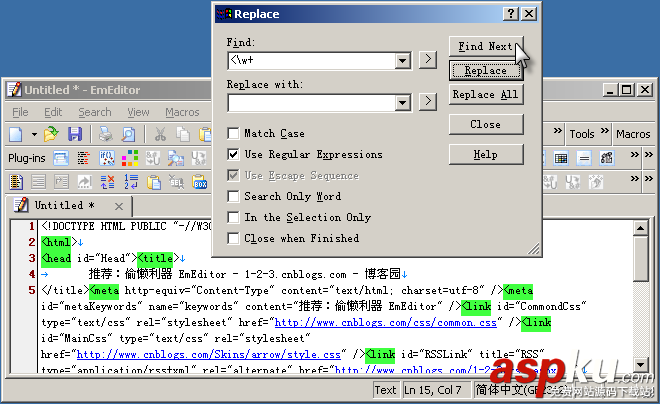Click the U to &# converter icon in Plug-ins row
The width and height of the screenshot is (660, 404).
pyautogui.click(x=199, y=158)
